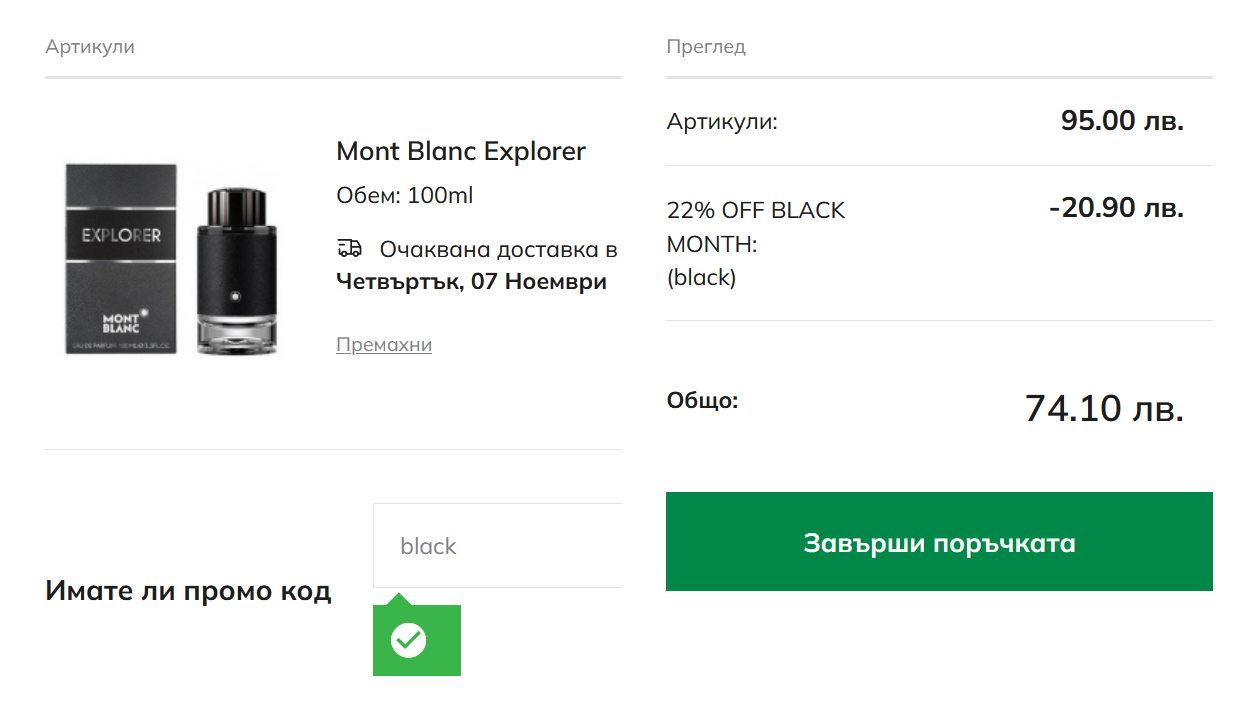Click the -20.90 лв. discount amount
This screenshot has width=1246, height=711.
[x=1116, y=208]
